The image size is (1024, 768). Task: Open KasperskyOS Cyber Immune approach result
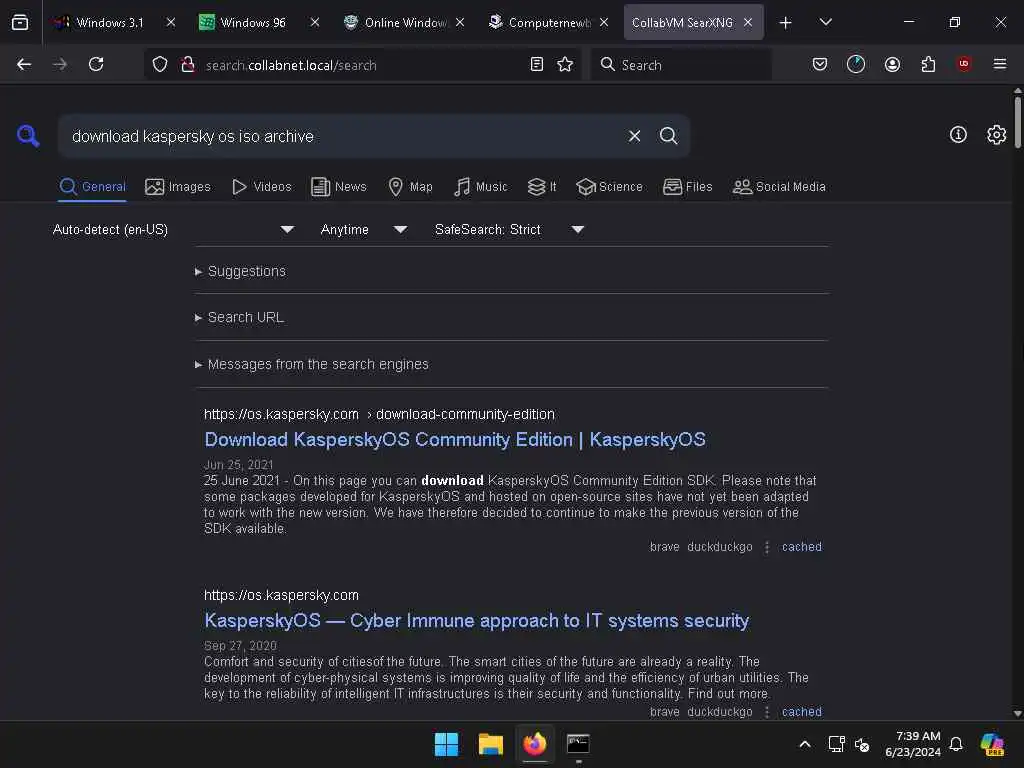(476, 620)
